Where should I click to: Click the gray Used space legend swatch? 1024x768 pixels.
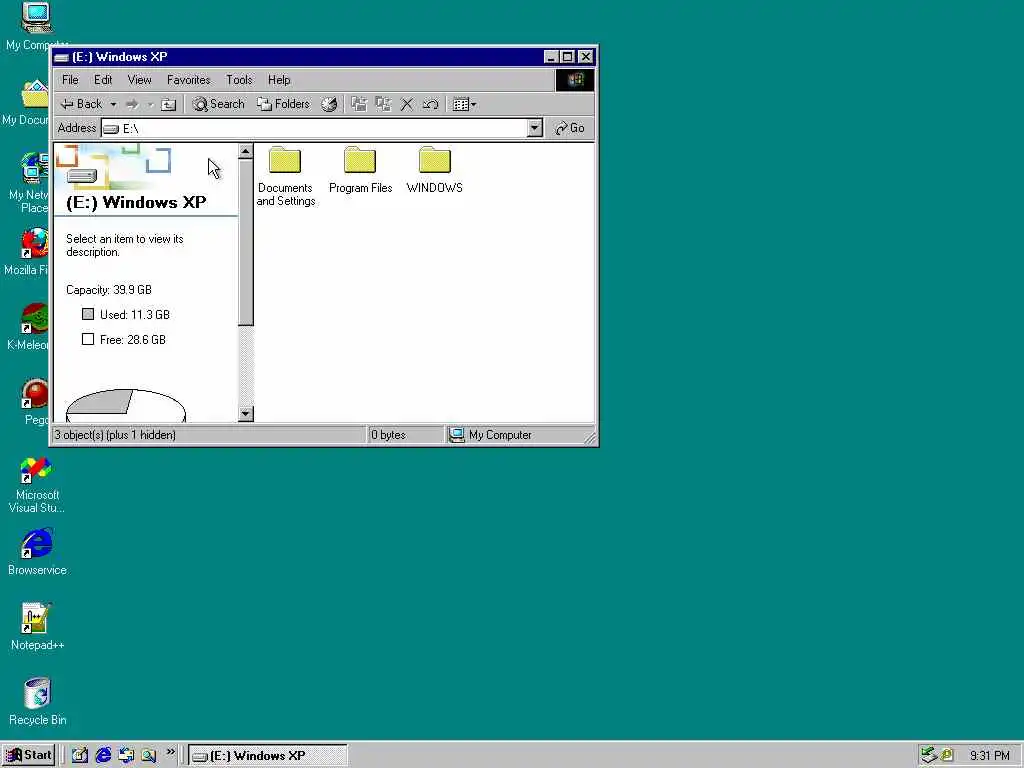(x=88, y=314)
